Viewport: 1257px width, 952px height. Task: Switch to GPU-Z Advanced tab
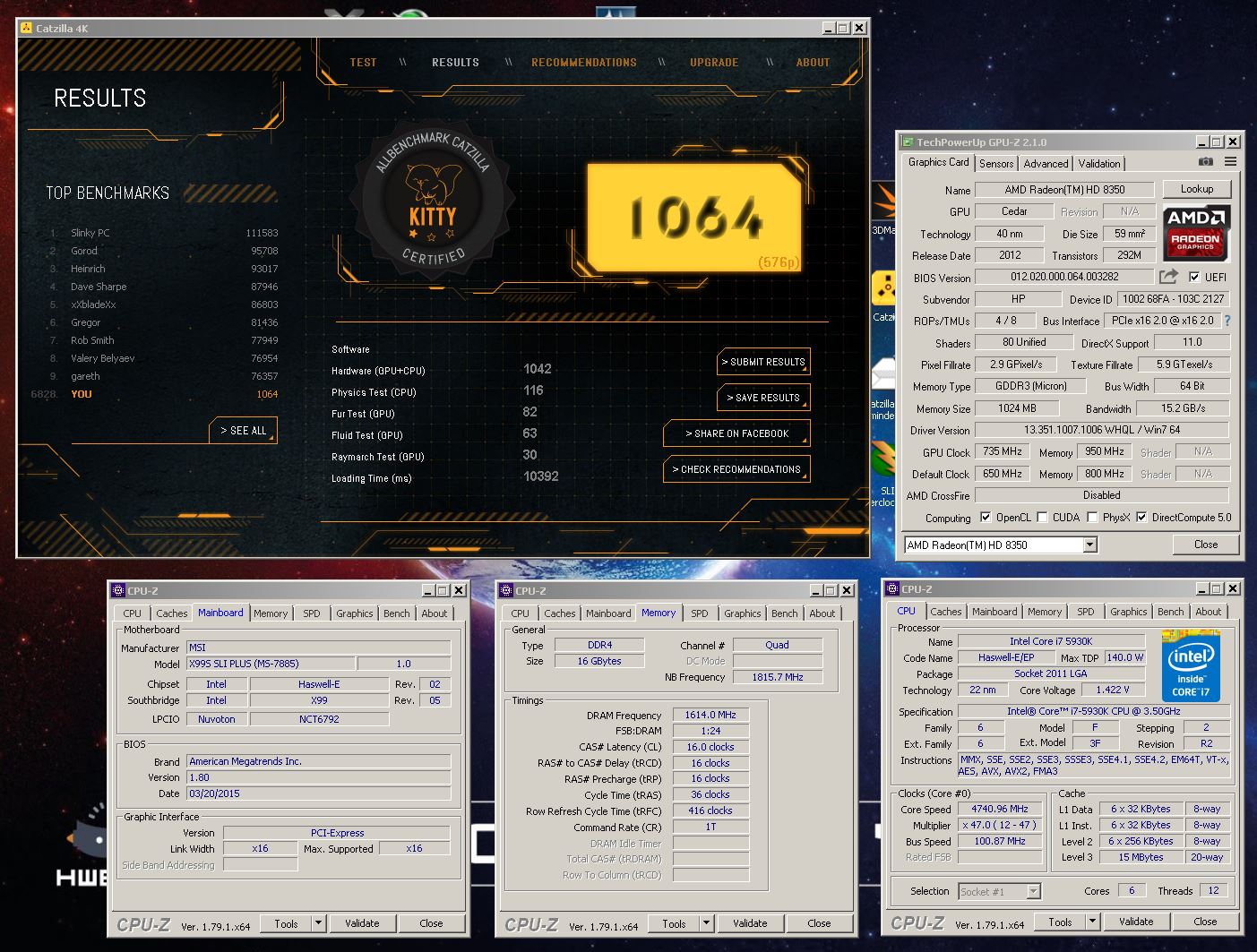tap(1046, 164)
